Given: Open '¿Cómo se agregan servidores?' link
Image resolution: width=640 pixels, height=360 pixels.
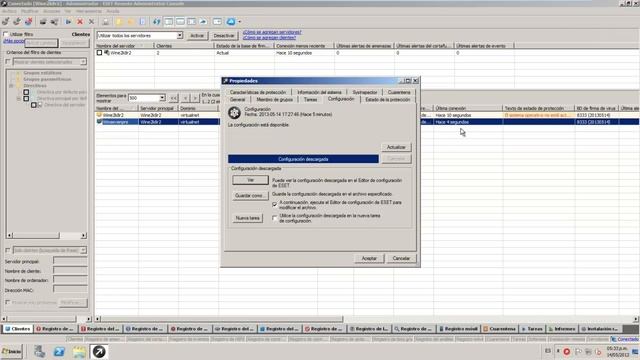Looking at the screenshot, I should point(272,32).
